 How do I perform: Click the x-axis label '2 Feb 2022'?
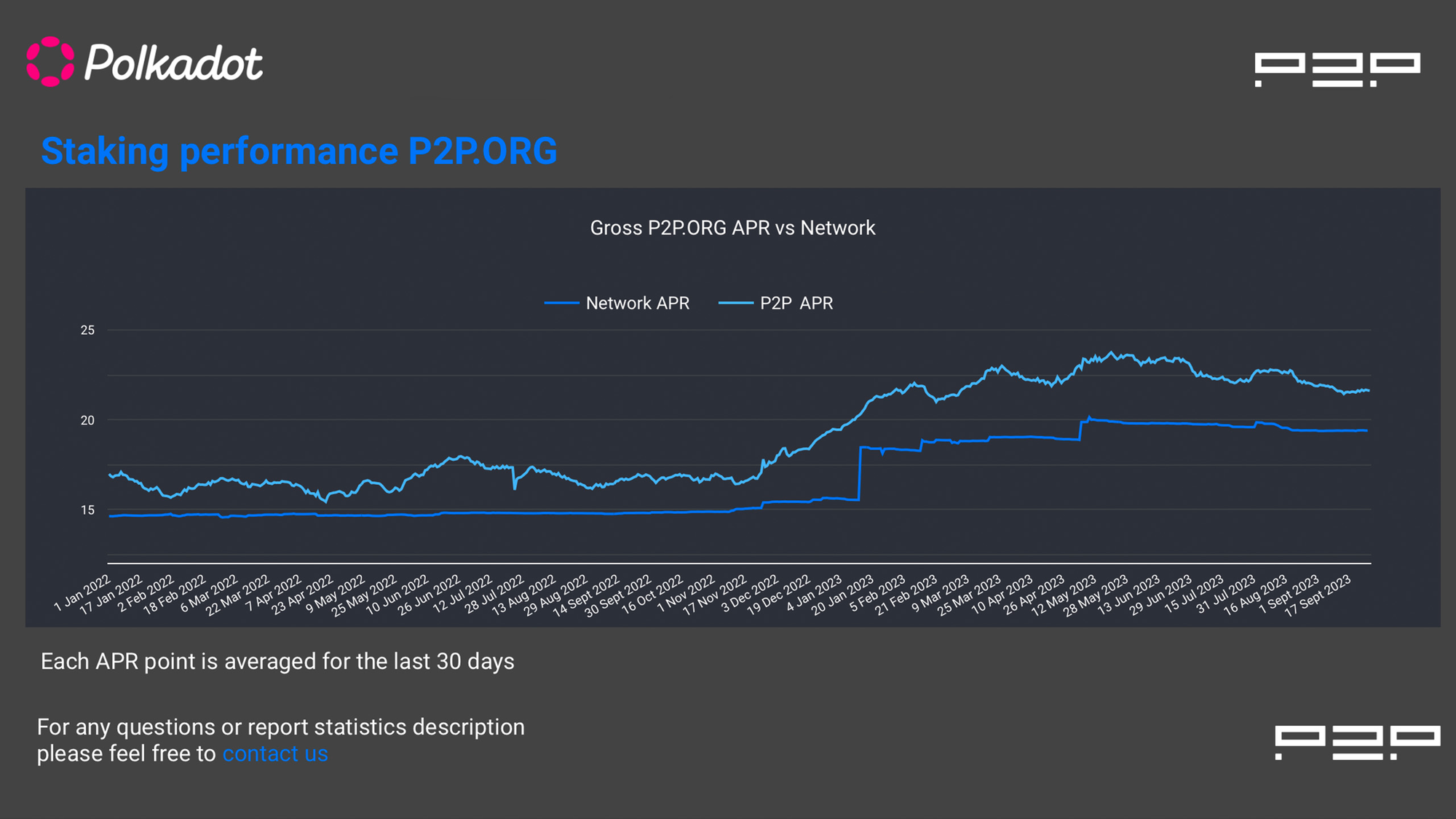[x=146, y=593]
